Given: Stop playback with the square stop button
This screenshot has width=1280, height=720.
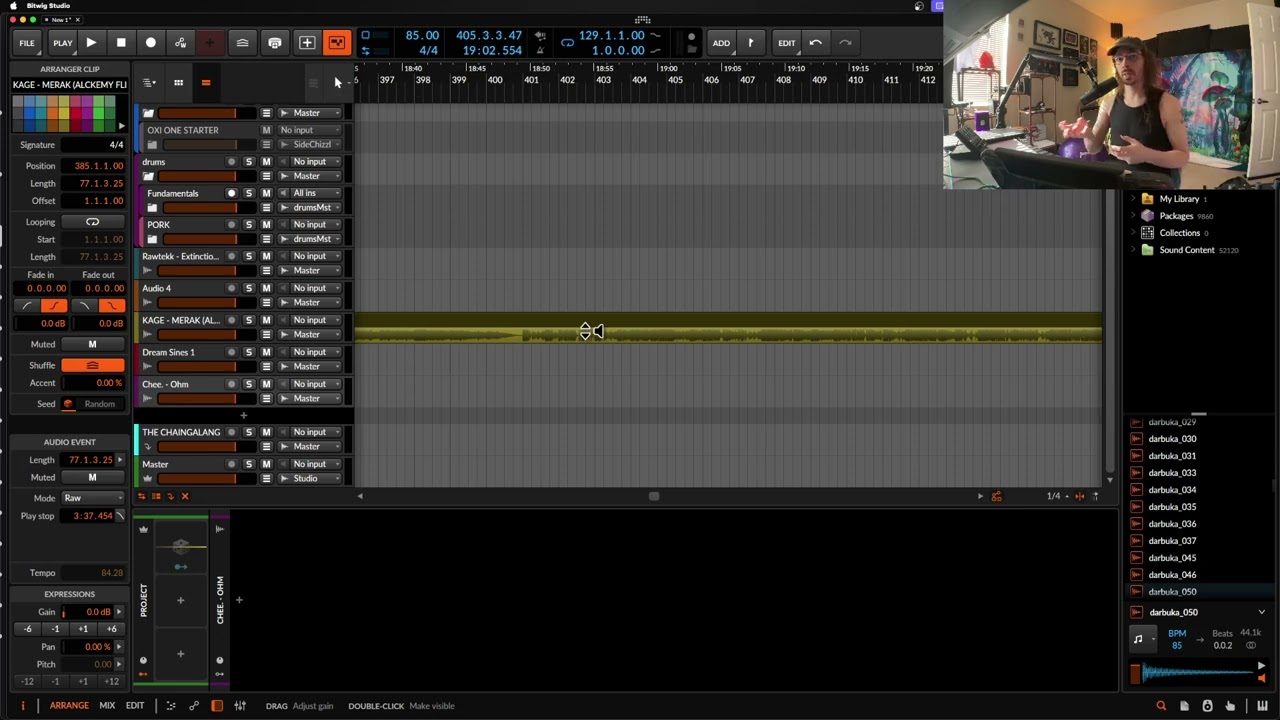Looking at the screenshot, I should [x=121, y=43].
